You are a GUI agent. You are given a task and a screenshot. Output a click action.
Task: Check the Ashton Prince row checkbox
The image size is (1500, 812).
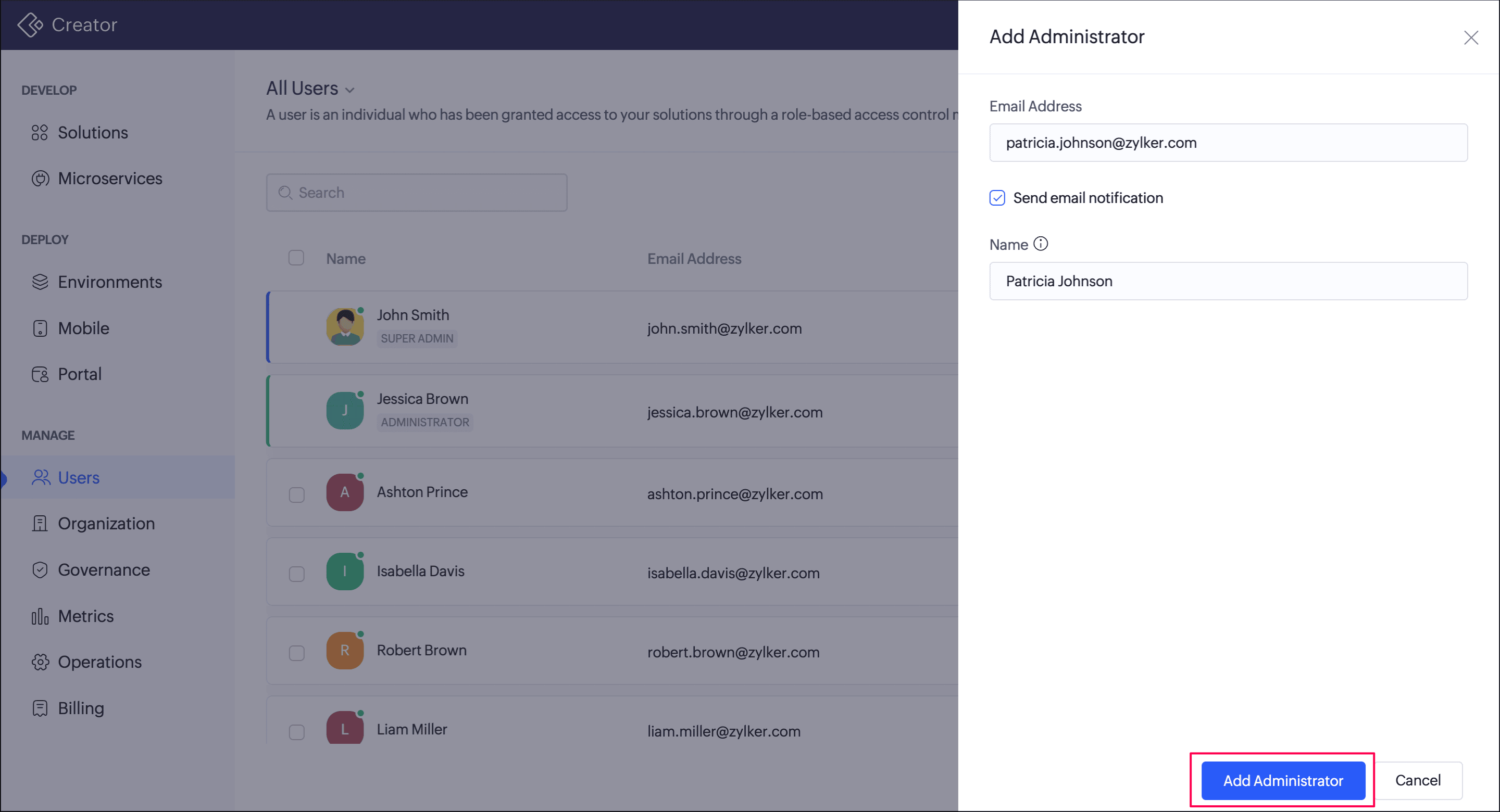pos(296,495)
